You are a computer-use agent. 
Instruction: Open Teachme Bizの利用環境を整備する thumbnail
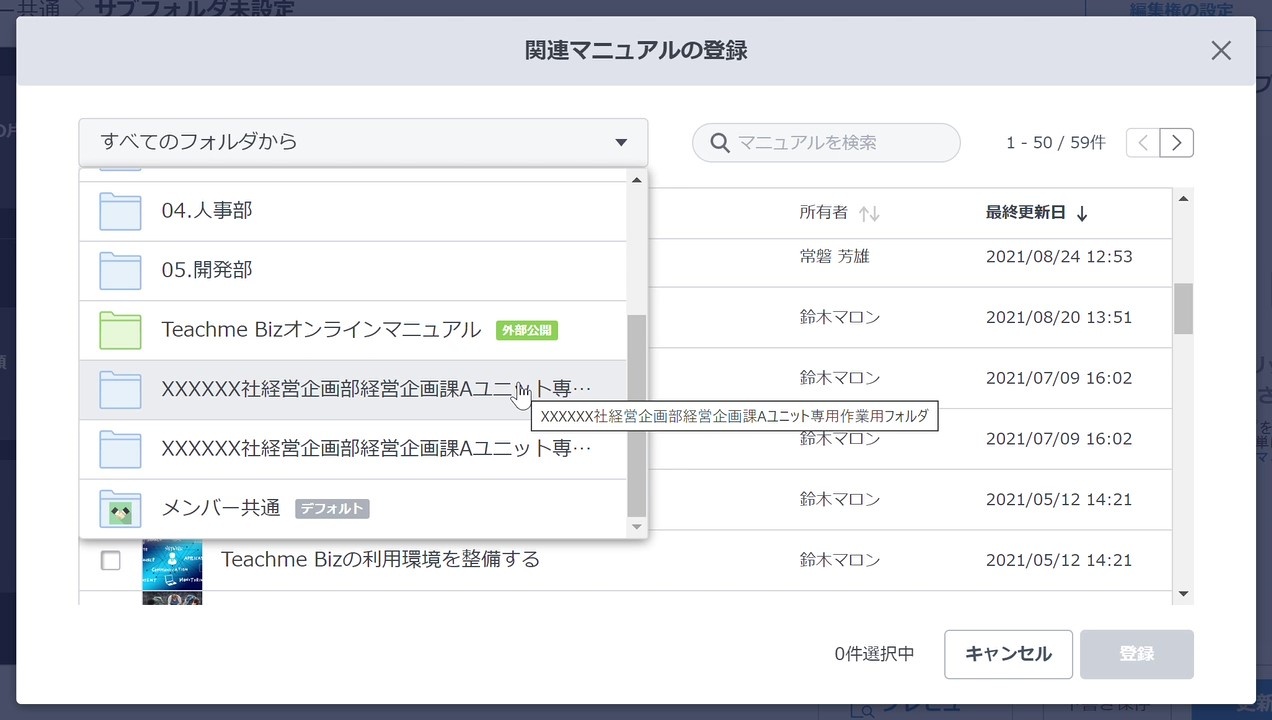click(x=172, y=560)
